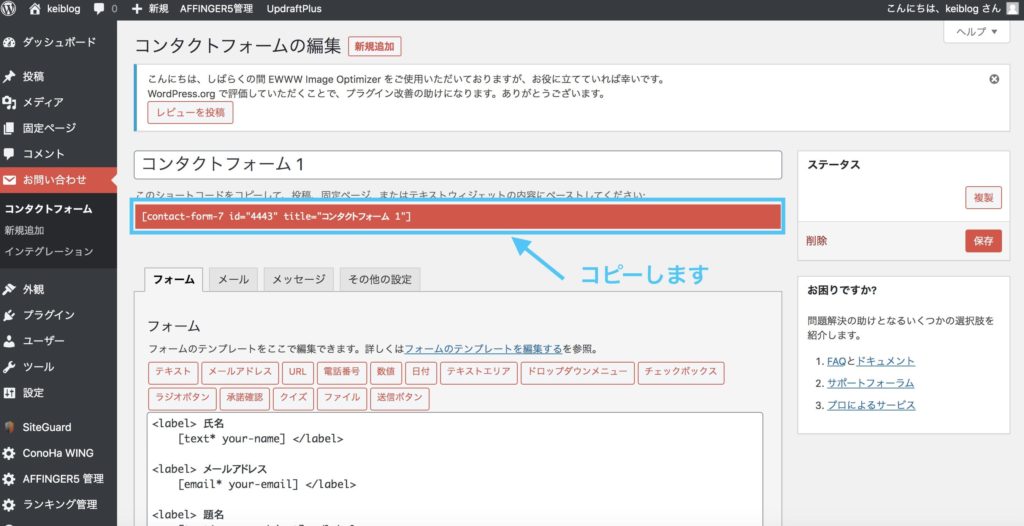Viewport: 1024px width, 526px height.
Task: Click the ランキング管理 gear icon
Action: (x=9, y=505)
